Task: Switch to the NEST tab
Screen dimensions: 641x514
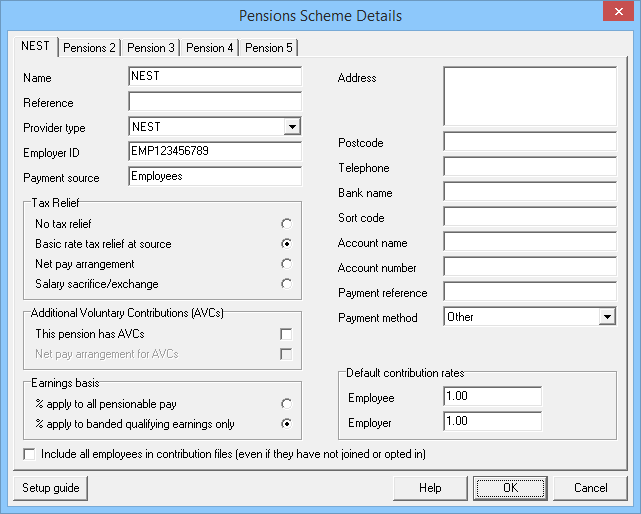Action: pos(36,46)
